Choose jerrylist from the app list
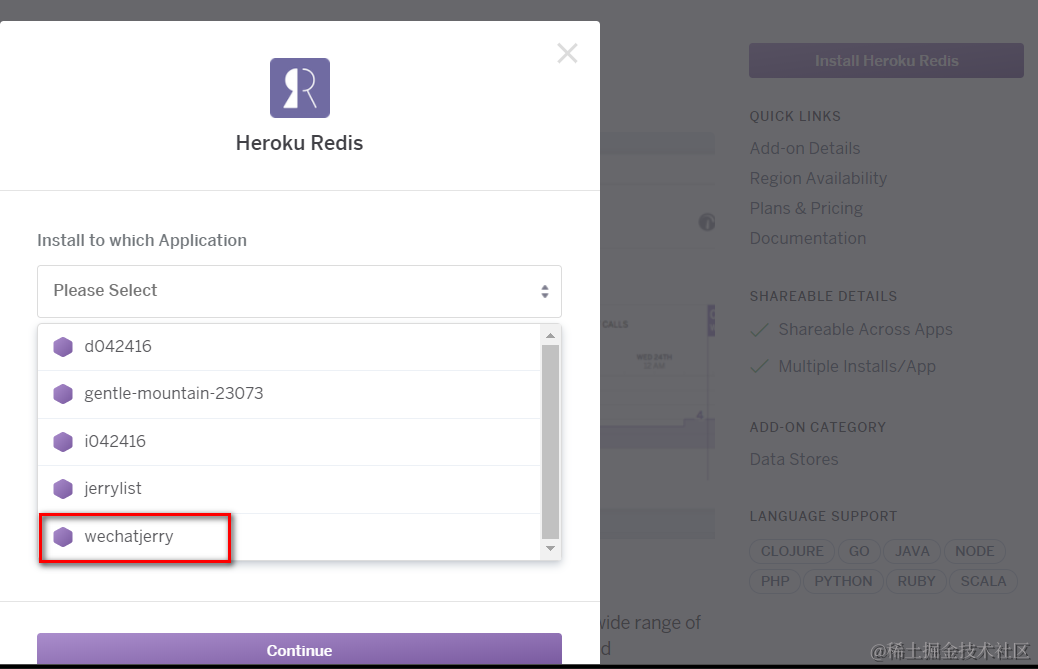The width and height of the screenshot is (1038, 669). pyautogui.click(x=289, y=489)
